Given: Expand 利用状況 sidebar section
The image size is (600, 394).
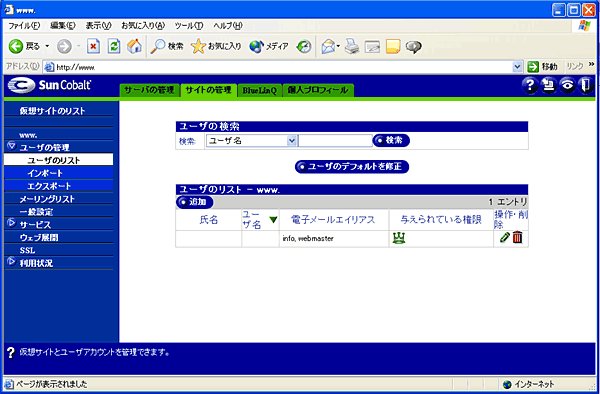Looking at the screenshot, I should click(11, 262).
